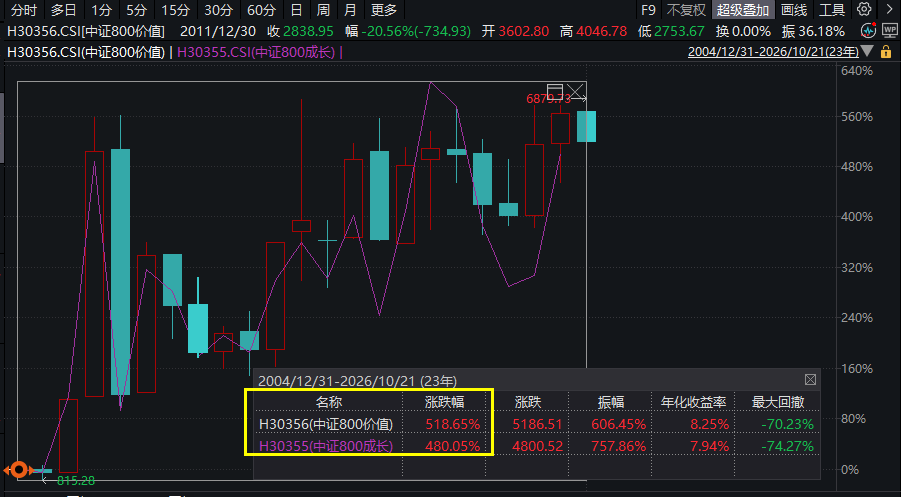This screenshot has height=497, width=901.
Task: Click the -70.23% max drawdown cell
Action: pyautogui.click(x=787, y=425)
